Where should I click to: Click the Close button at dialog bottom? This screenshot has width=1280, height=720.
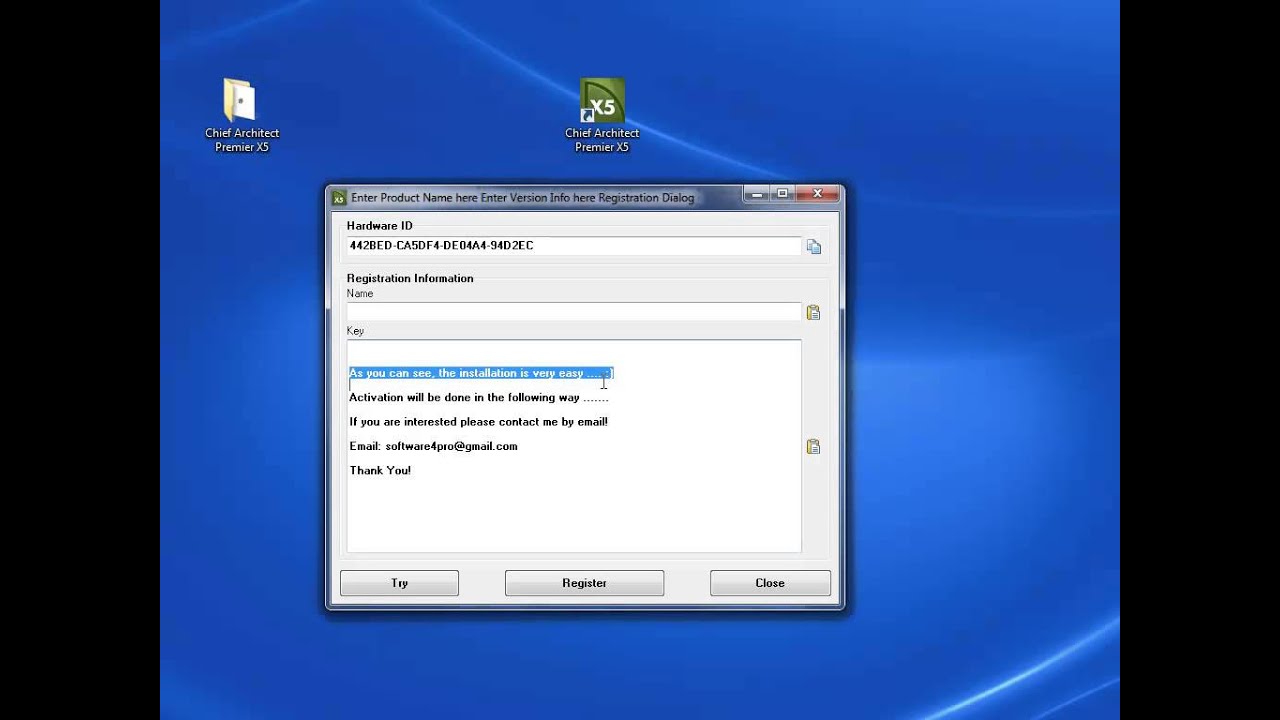coord(770,583)
